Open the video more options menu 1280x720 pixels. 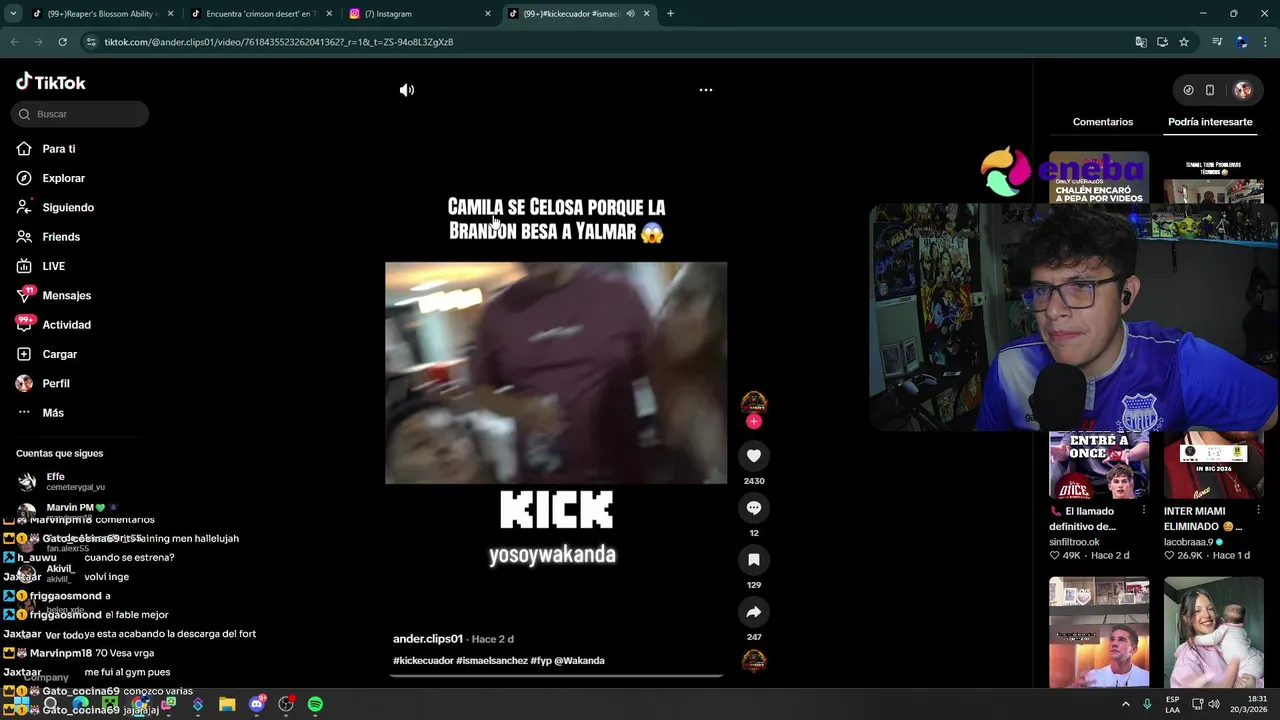coord(706,90)
